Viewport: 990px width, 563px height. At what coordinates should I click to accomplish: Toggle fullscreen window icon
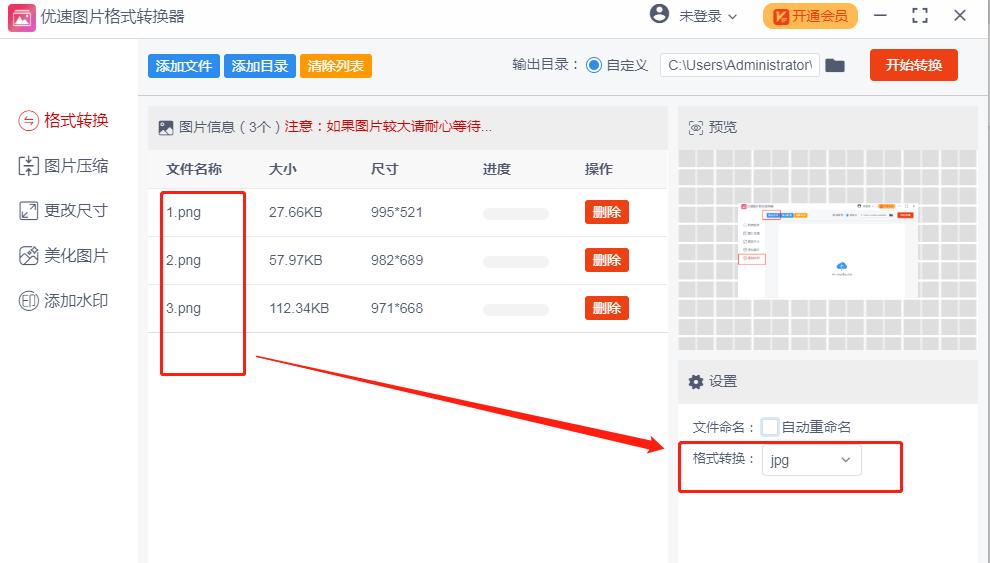pos(920,16)
